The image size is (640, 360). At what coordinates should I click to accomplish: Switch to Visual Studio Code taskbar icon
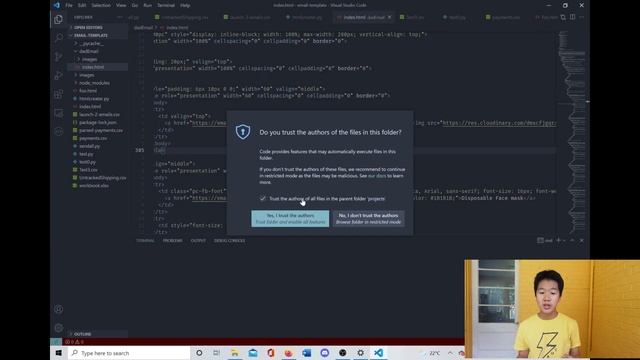pos(378,353)
